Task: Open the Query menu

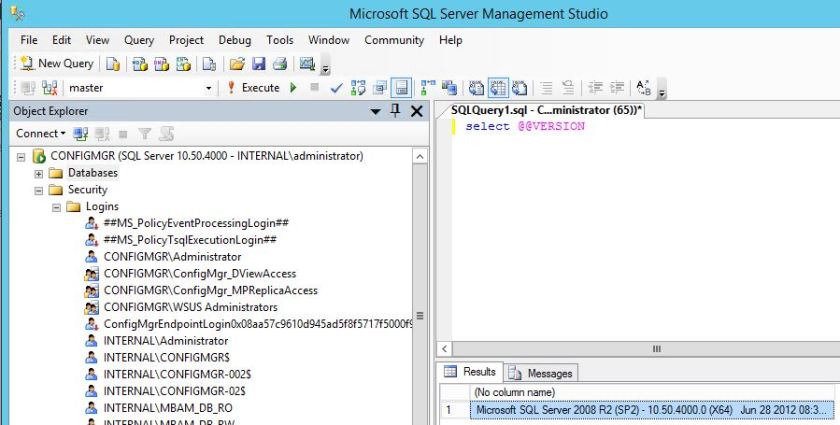Action: 139,40
